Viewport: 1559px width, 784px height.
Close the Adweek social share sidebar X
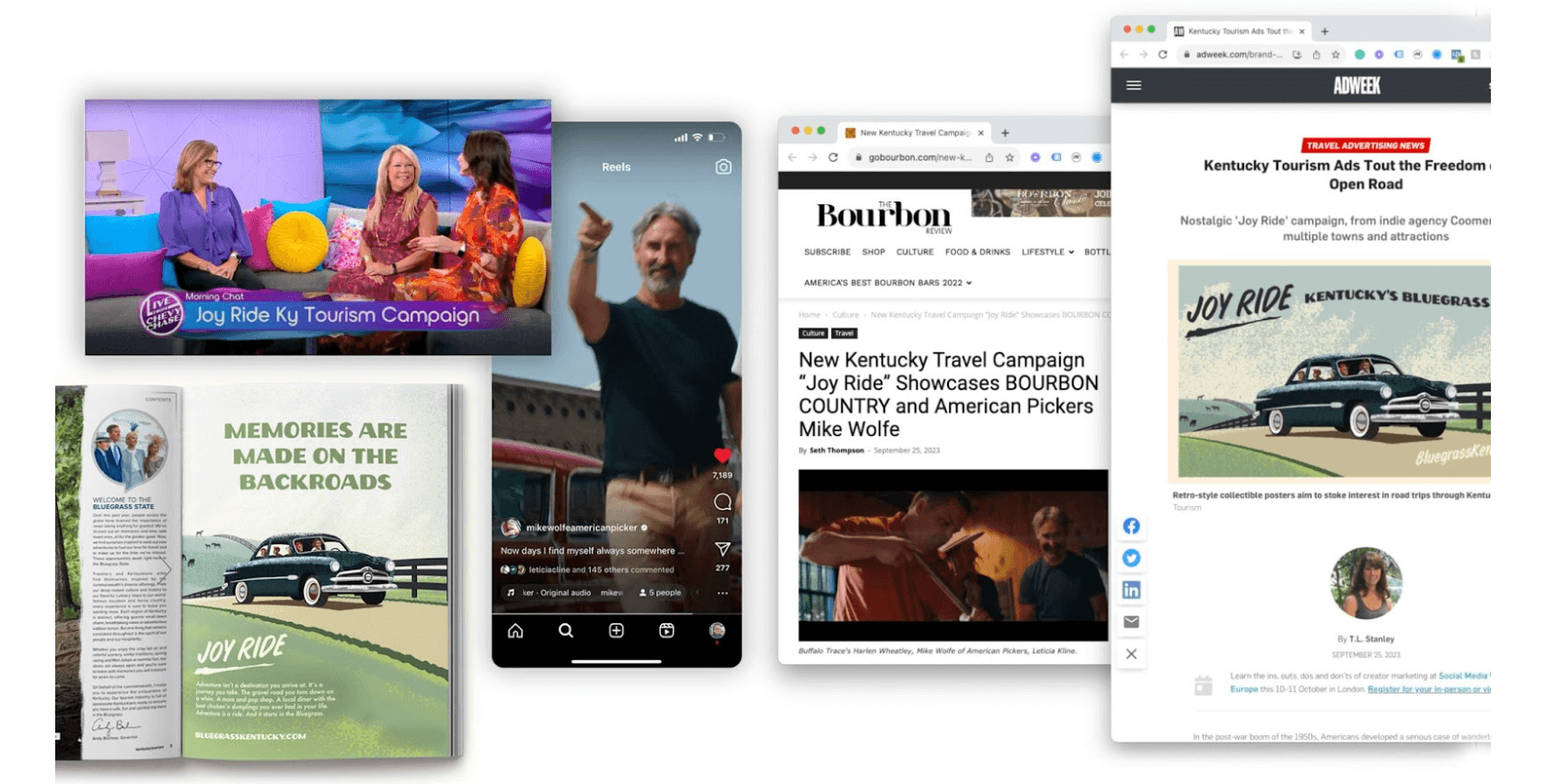[x=1131, y=654]
